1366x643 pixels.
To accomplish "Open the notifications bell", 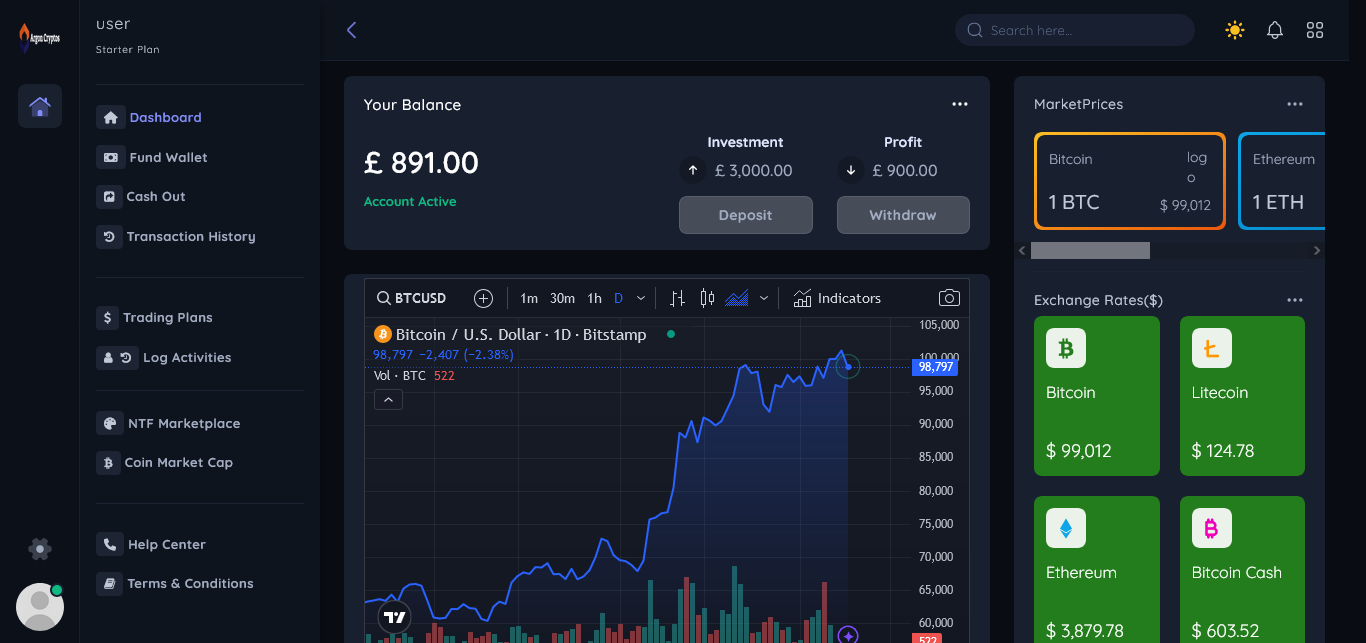I will pyautogui.click(x=1275, y=30).
